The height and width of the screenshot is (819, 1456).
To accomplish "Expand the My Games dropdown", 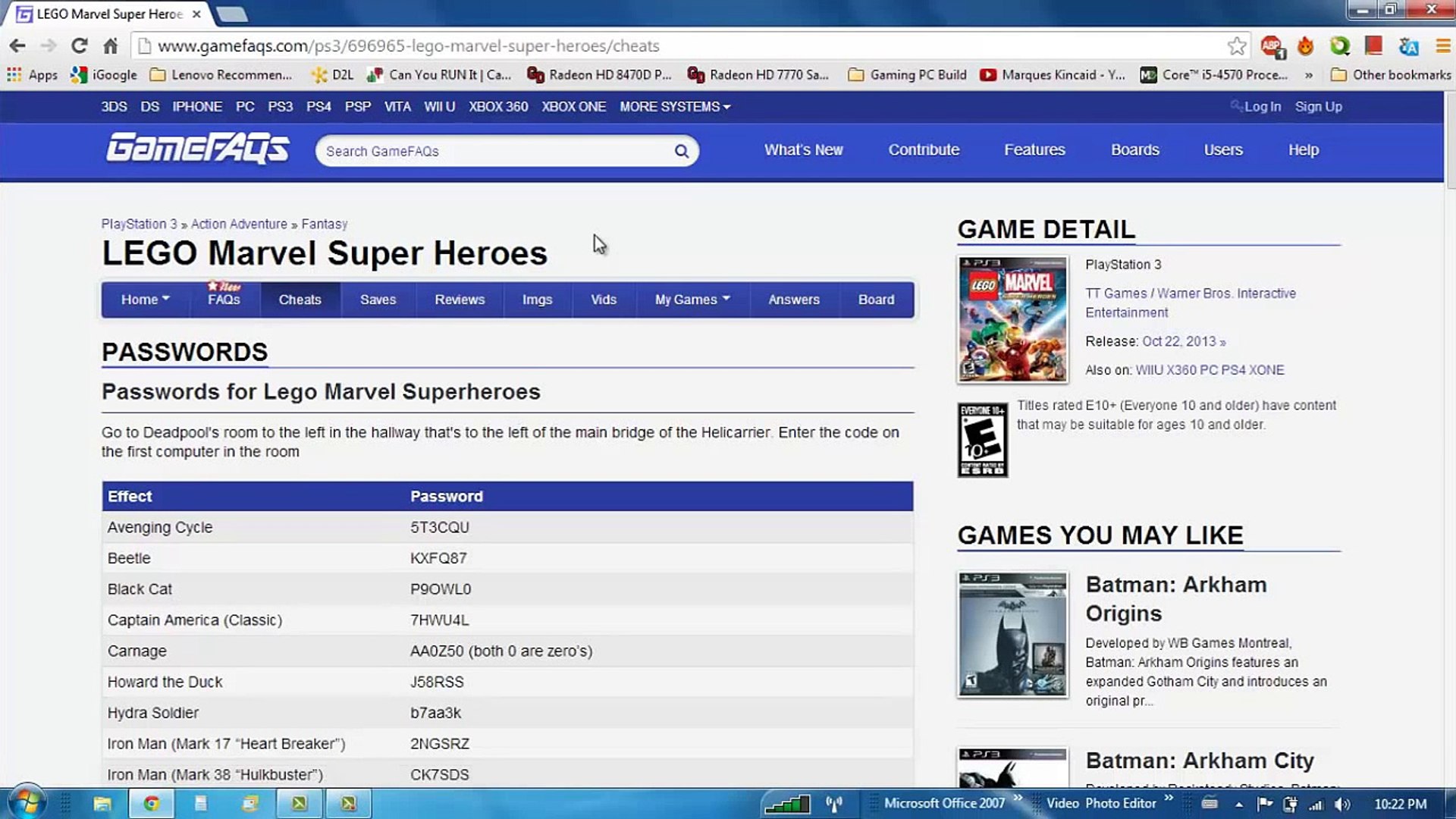I will tap(692, 300).
